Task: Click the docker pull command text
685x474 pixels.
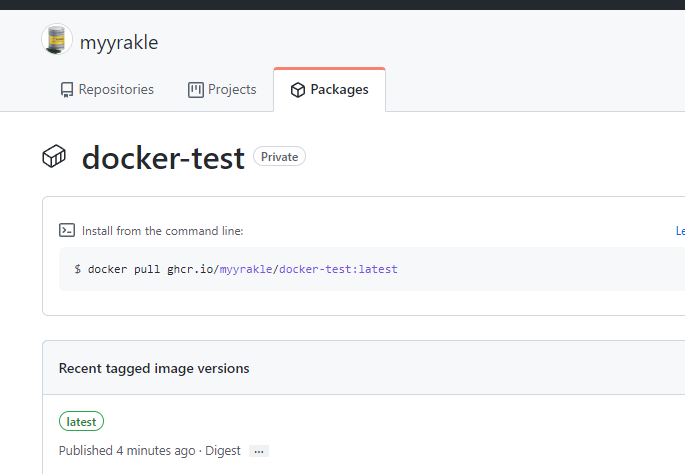Action: pyautogui.click(x=236, y=270)
